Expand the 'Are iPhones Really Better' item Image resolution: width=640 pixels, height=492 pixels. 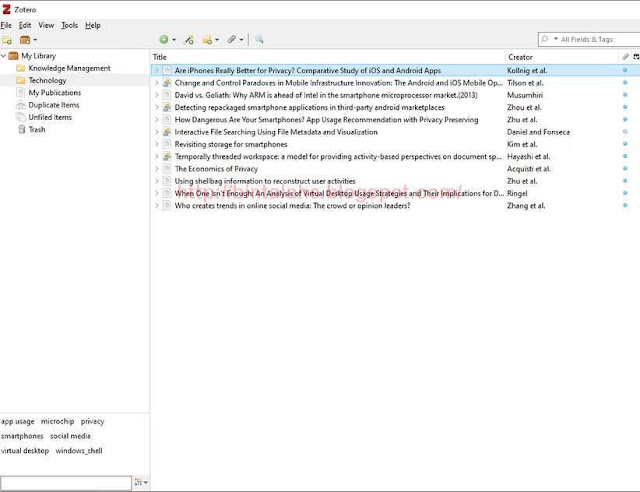click(x=157, y=70)
